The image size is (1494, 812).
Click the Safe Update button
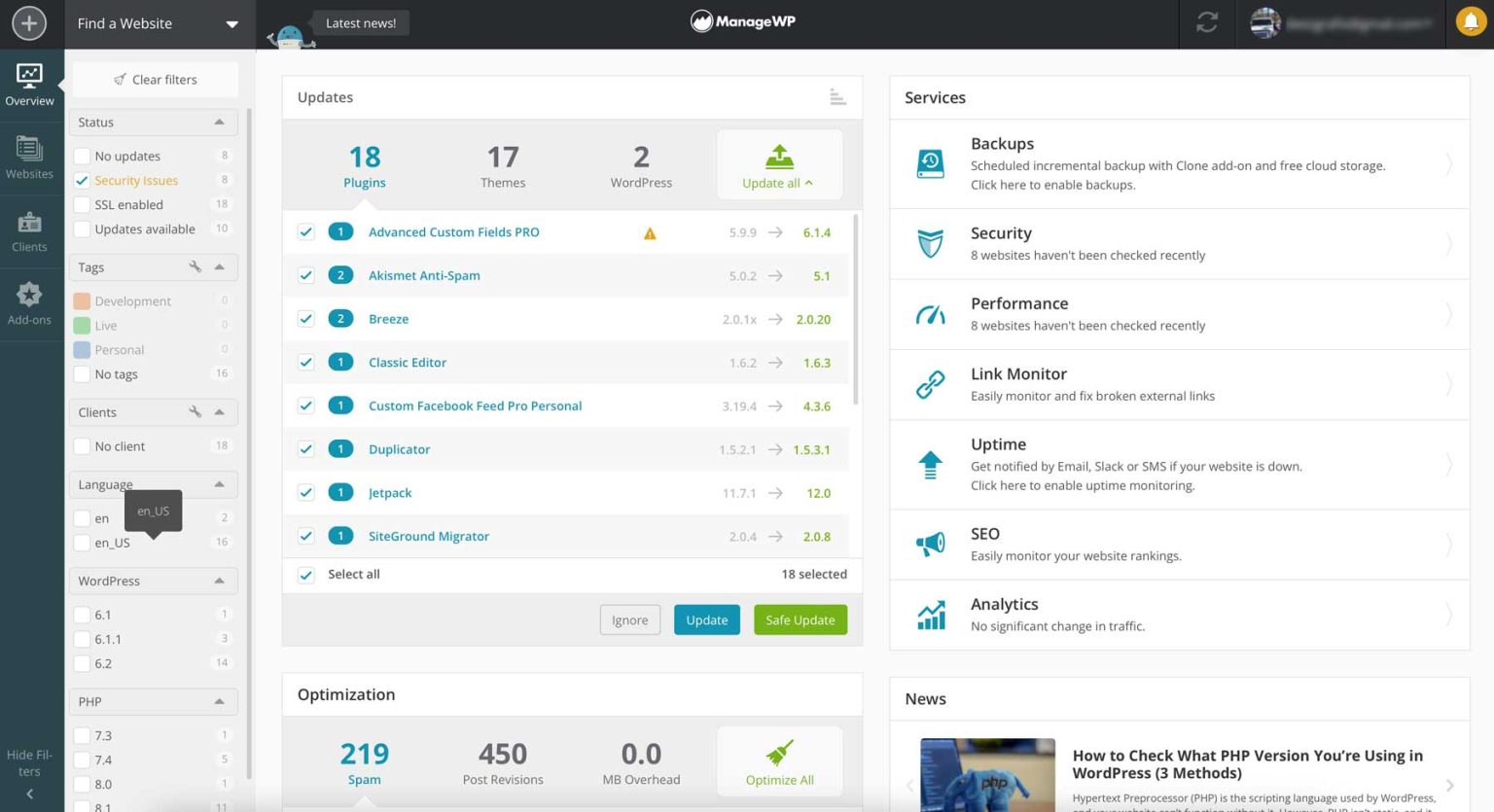pyautogui.click(x=800, y=619)
